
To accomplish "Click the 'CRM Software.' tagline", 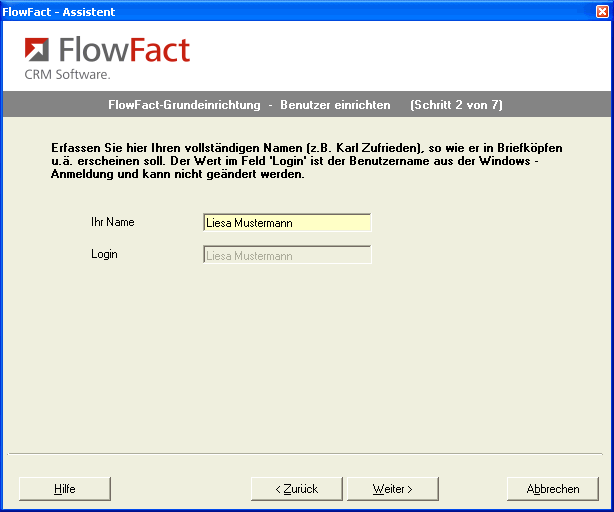I will tap(67, 74).
